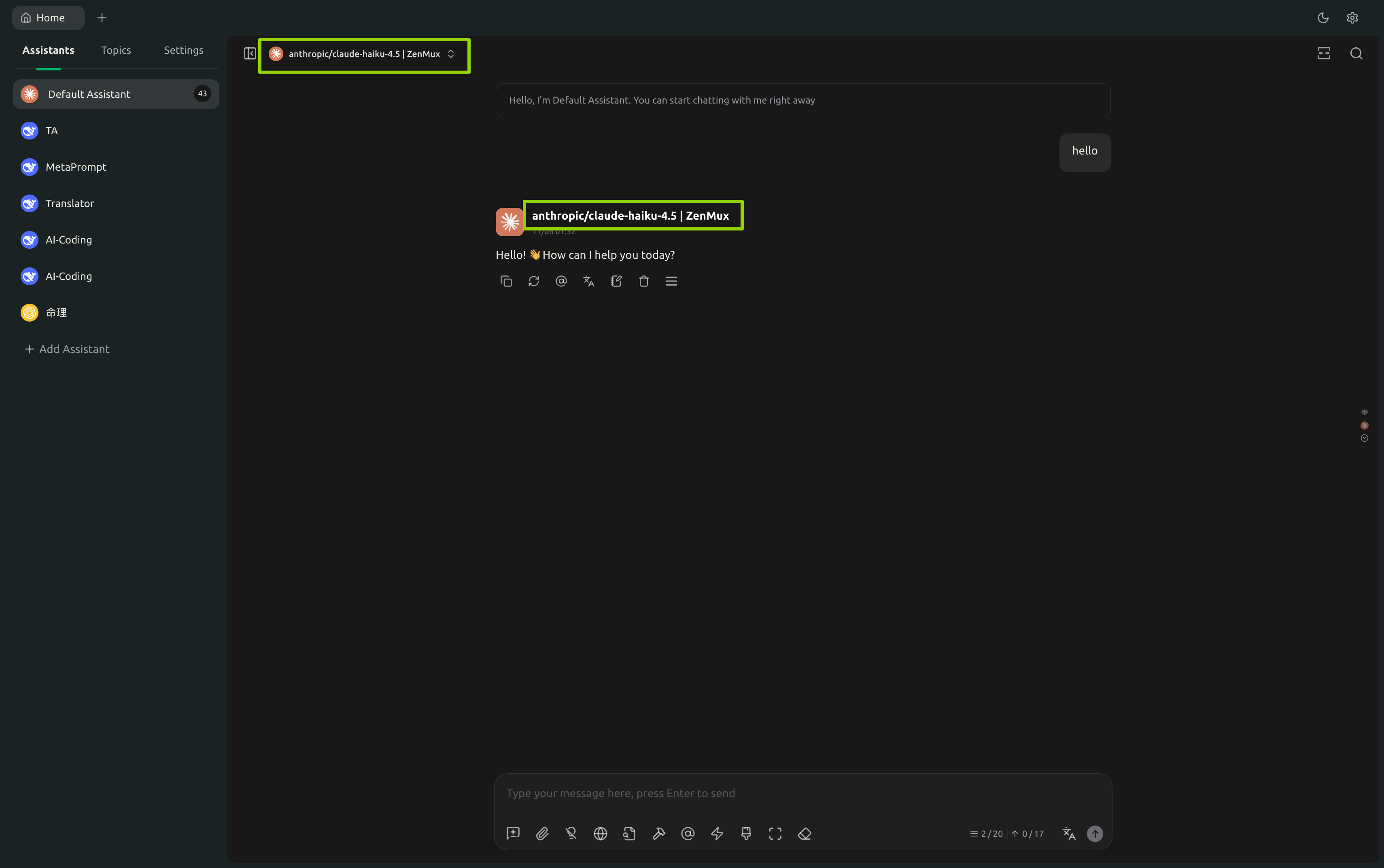This screenshot has height=868, width=1384.
Task: Expand the input box to fullscreen
Action: [775, 834]
